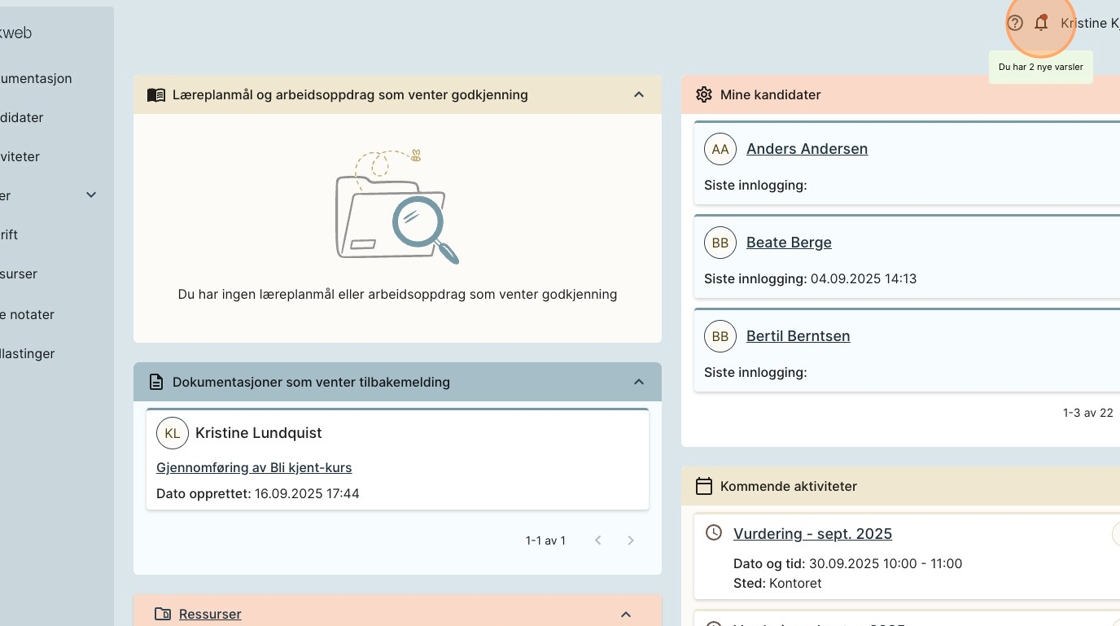This screenshot has height=626, width=1120.
Task: Click the AA avatar for Anders Andersen
Action: pyautogui.click(x=720, y=149)
